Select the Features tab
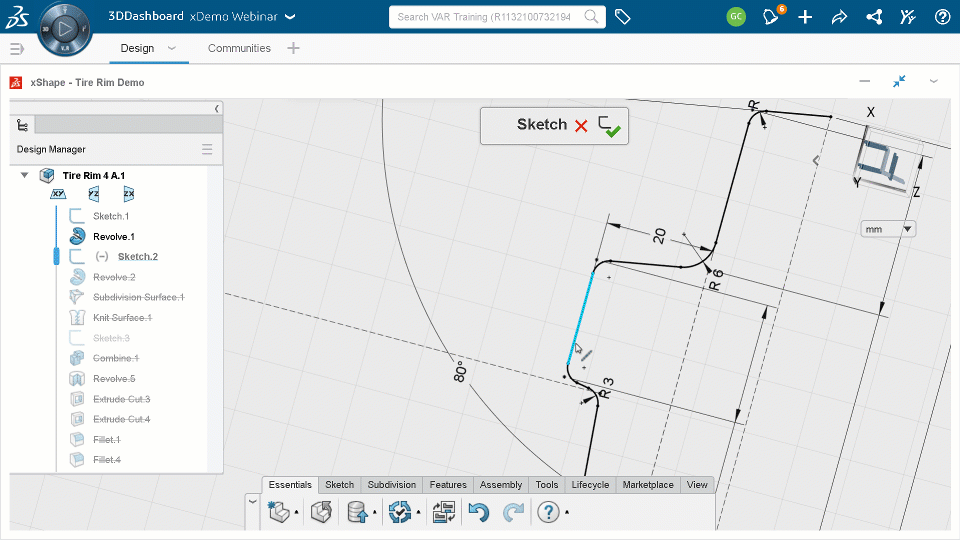Screen dimensions: 960x540 pyautogui.click(x=448, y=485)
